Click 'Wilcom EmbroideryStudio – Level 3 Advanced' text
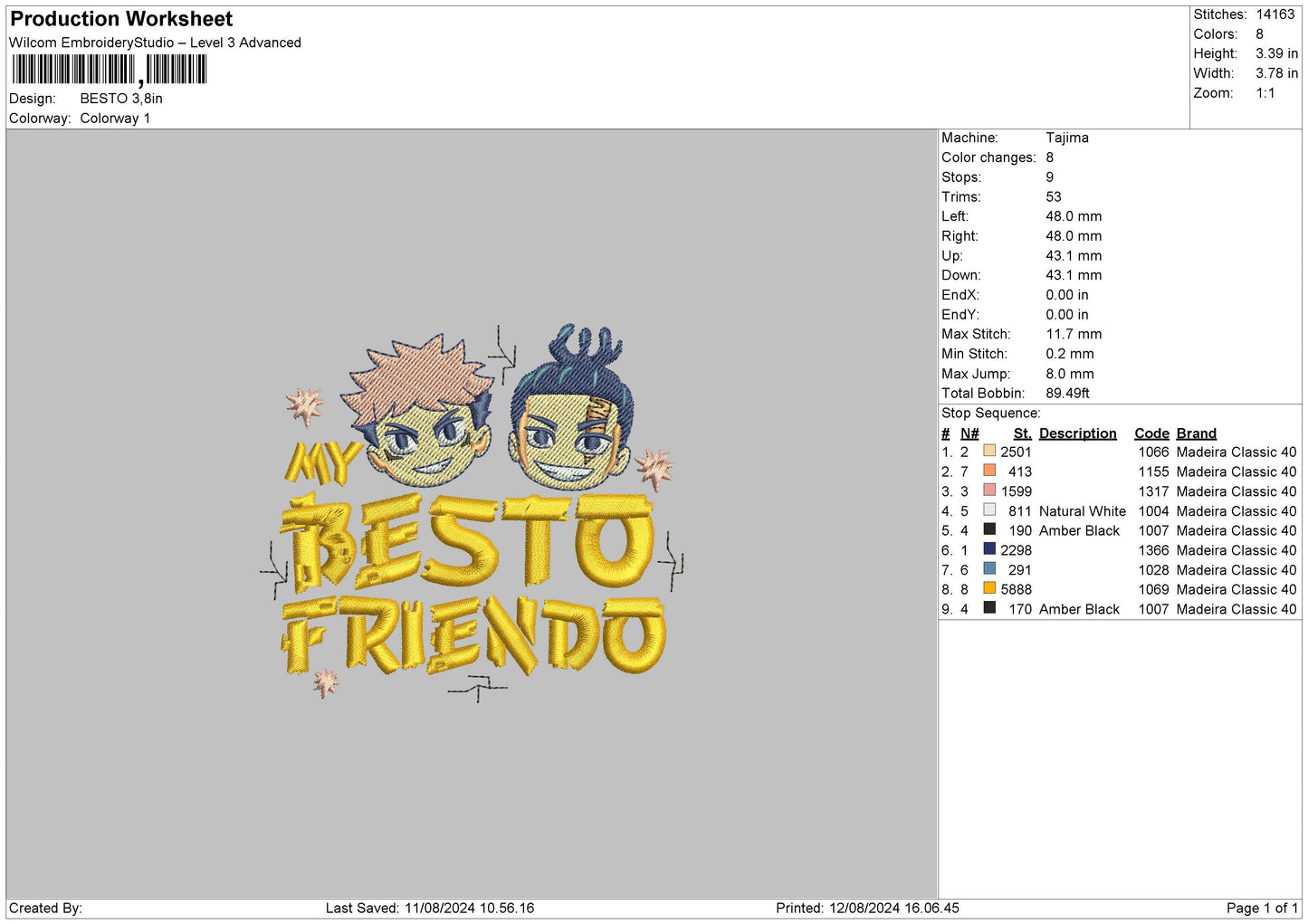 pyautogui.click(x=155, y=43)
